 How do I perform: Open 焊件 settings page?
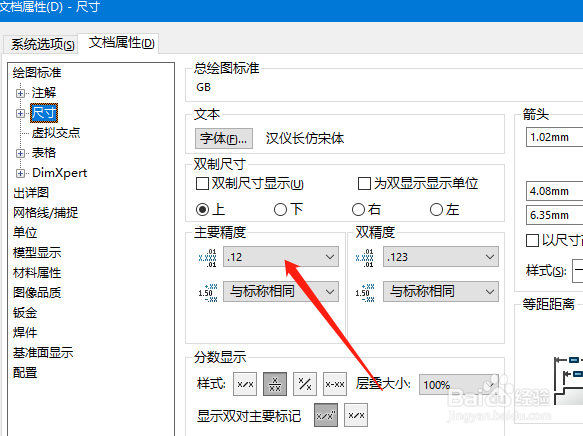click(25, 333)
